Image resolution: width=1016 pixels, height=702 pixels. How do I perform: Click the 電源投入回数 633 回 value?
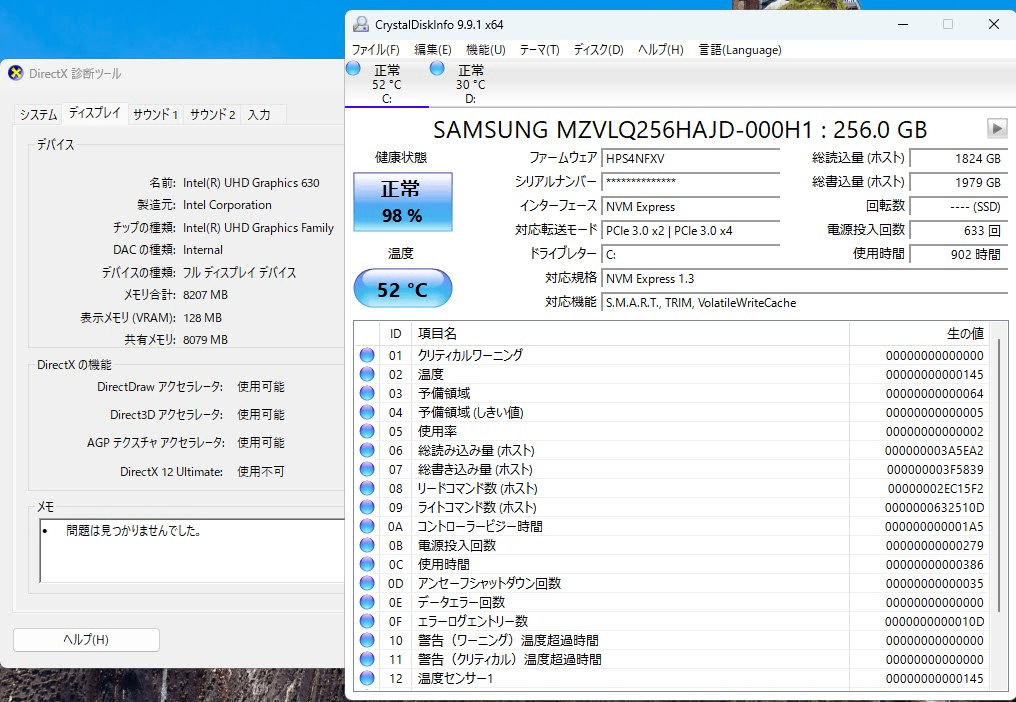pos(958,231)
